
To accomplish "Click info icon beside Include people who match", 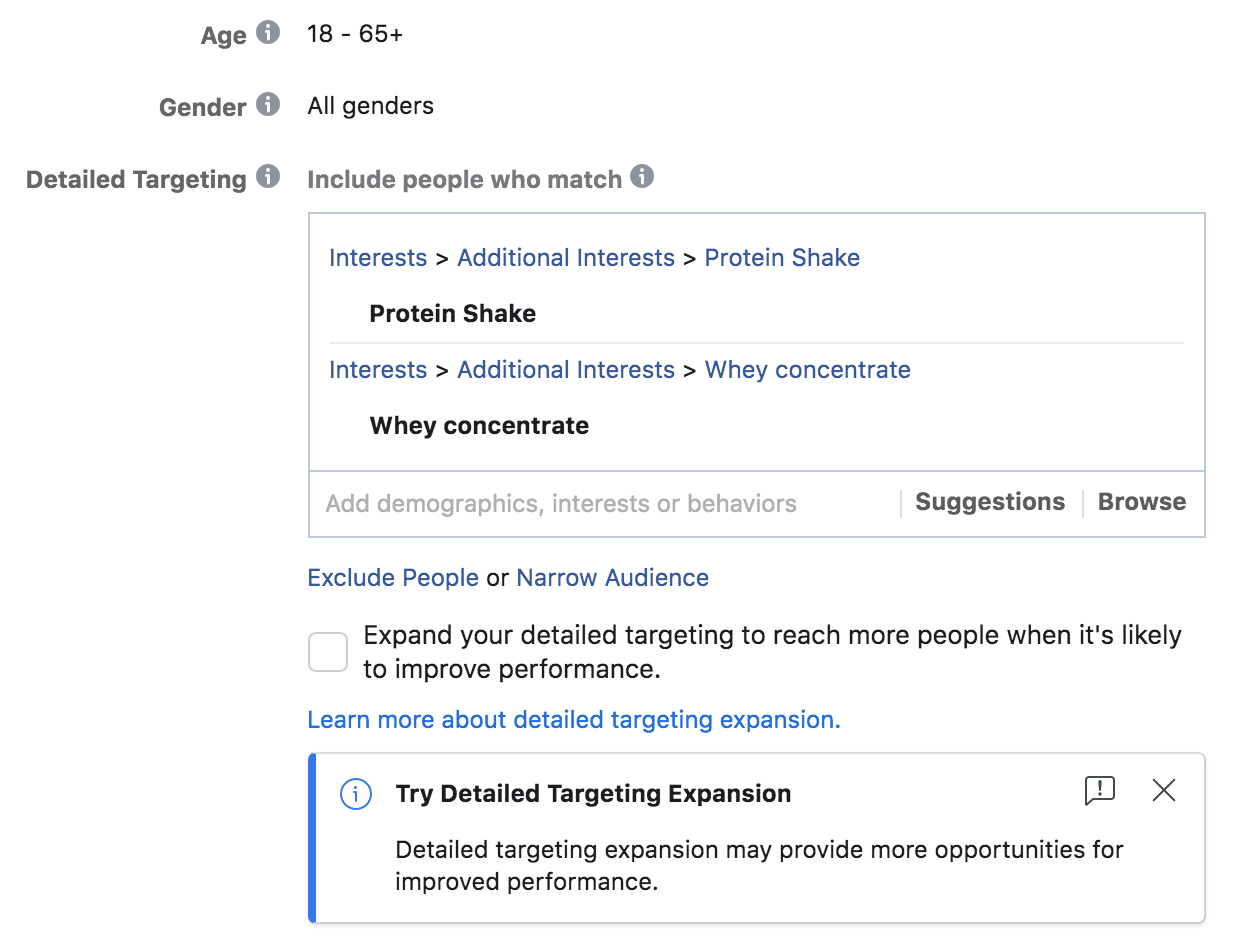I will click(642, 177).
